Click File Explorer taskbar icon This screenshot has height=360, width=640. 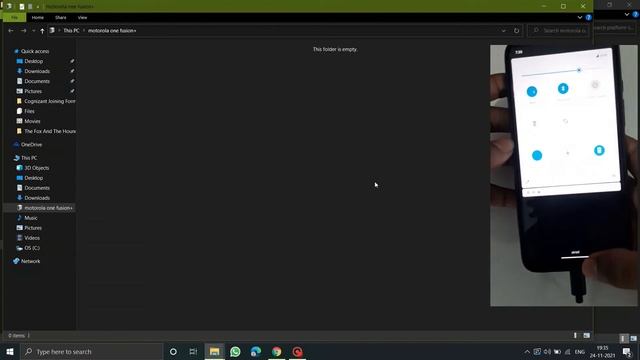[x=214, y=351]
